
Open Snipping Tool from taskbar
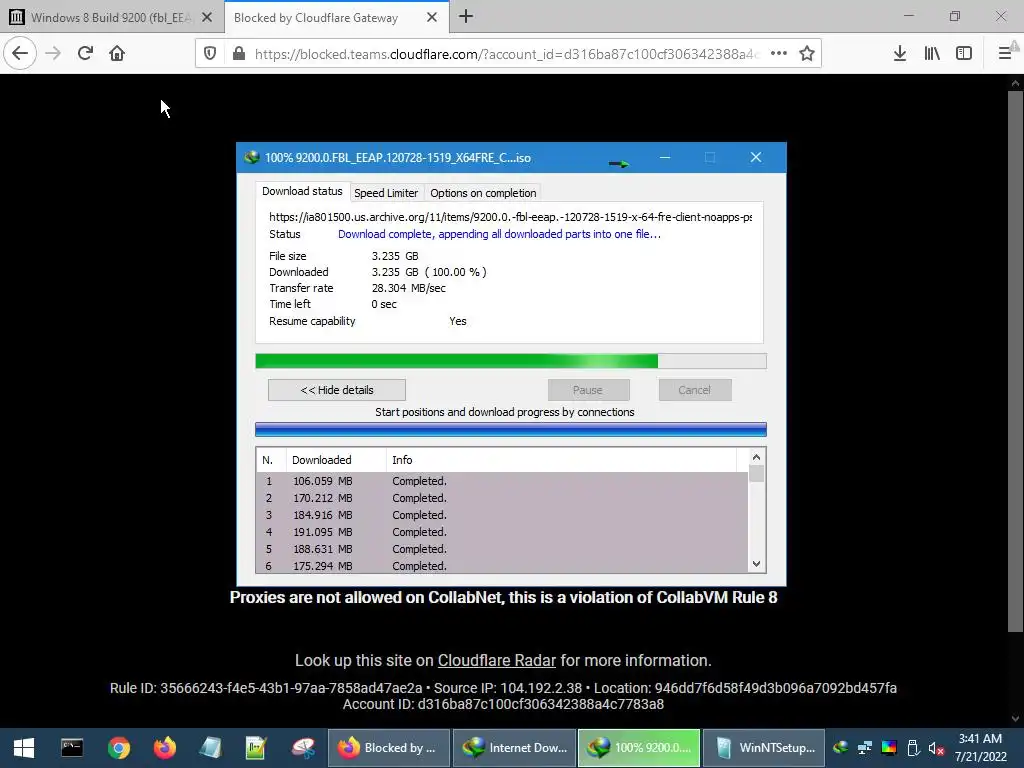(x=303, y=748)
